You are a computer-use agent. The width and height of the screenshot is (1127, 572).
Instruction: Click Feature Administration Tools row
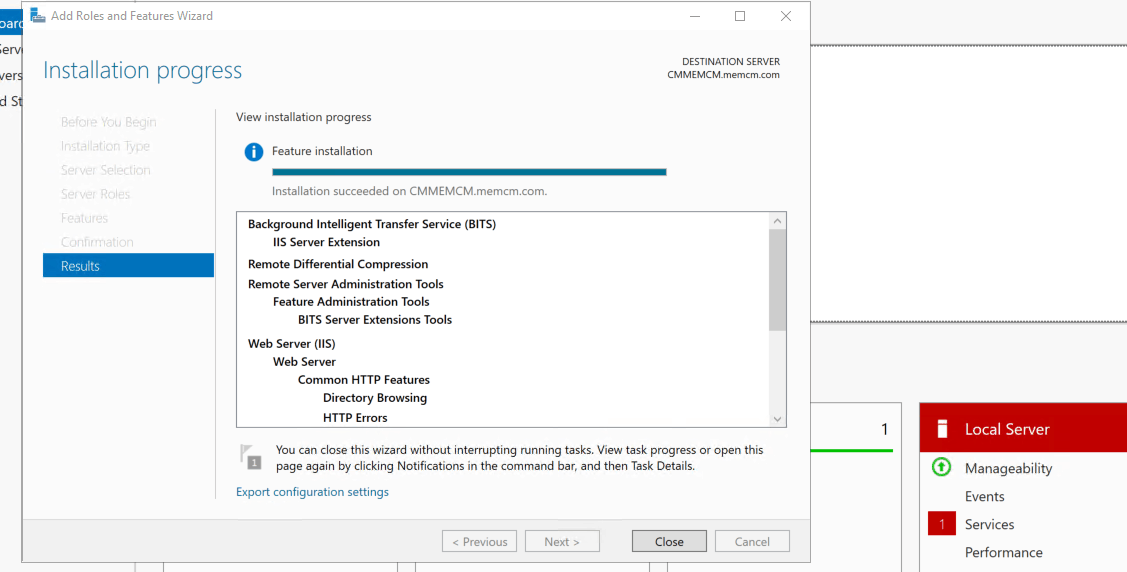point(351,302)
